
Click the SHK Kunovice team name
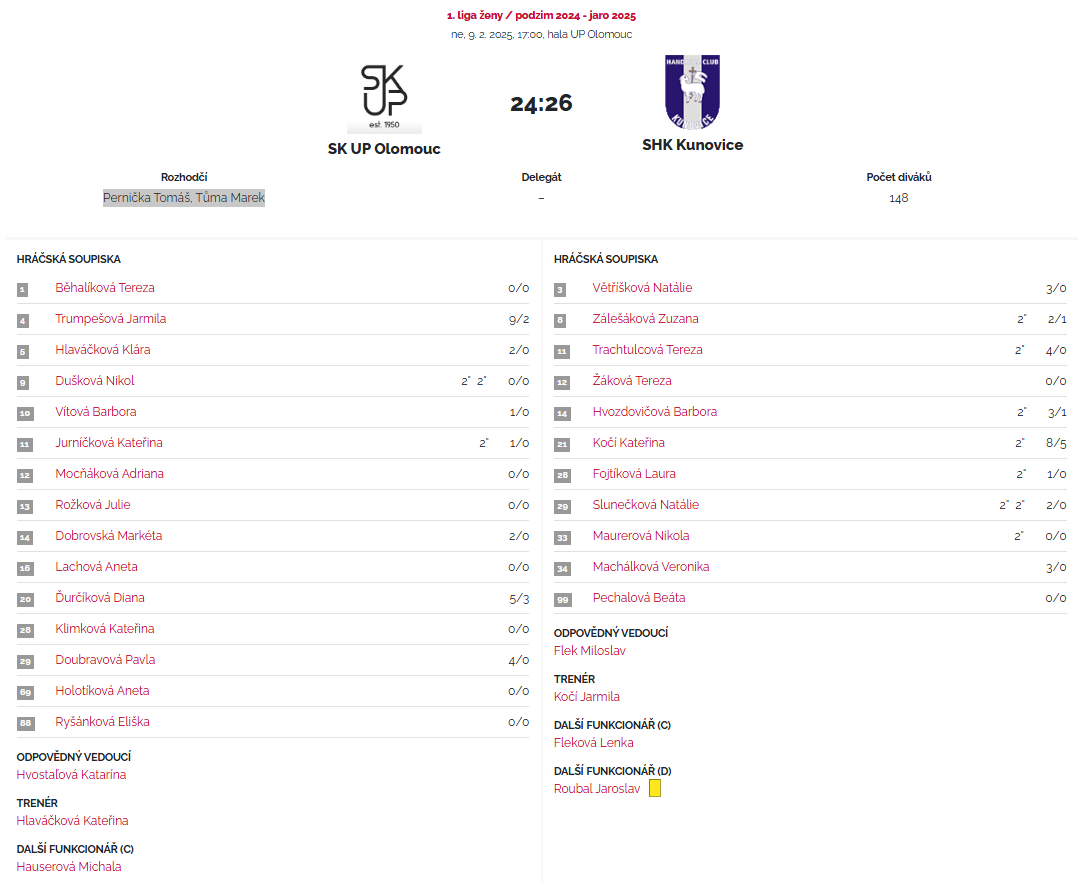tap(692, 145)
